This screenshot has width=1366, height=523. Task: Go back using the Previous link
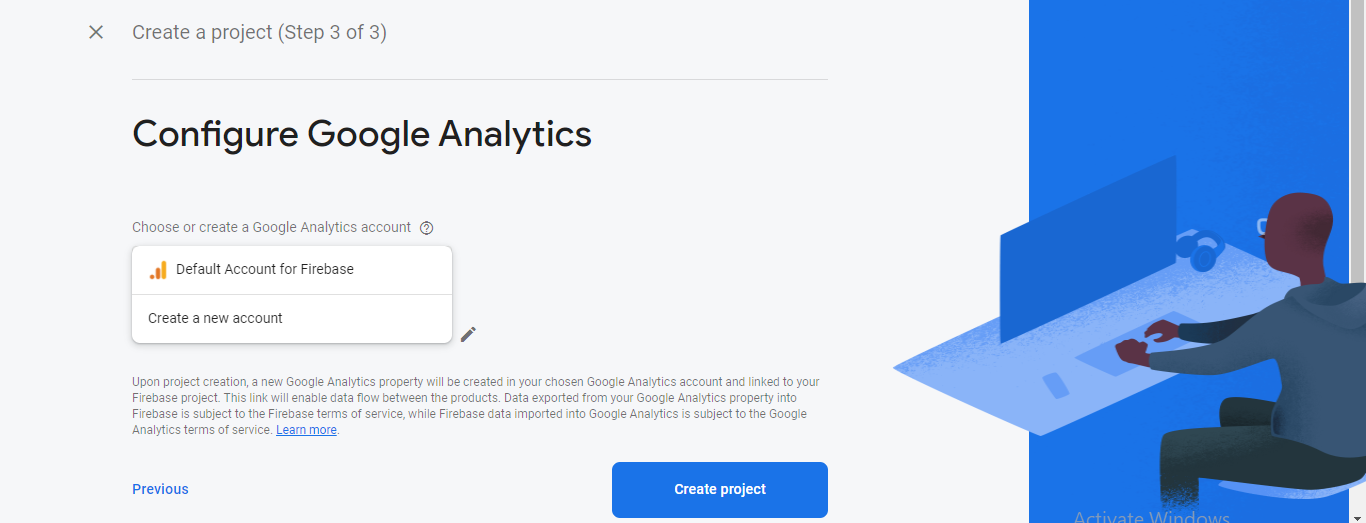(160, 489)
